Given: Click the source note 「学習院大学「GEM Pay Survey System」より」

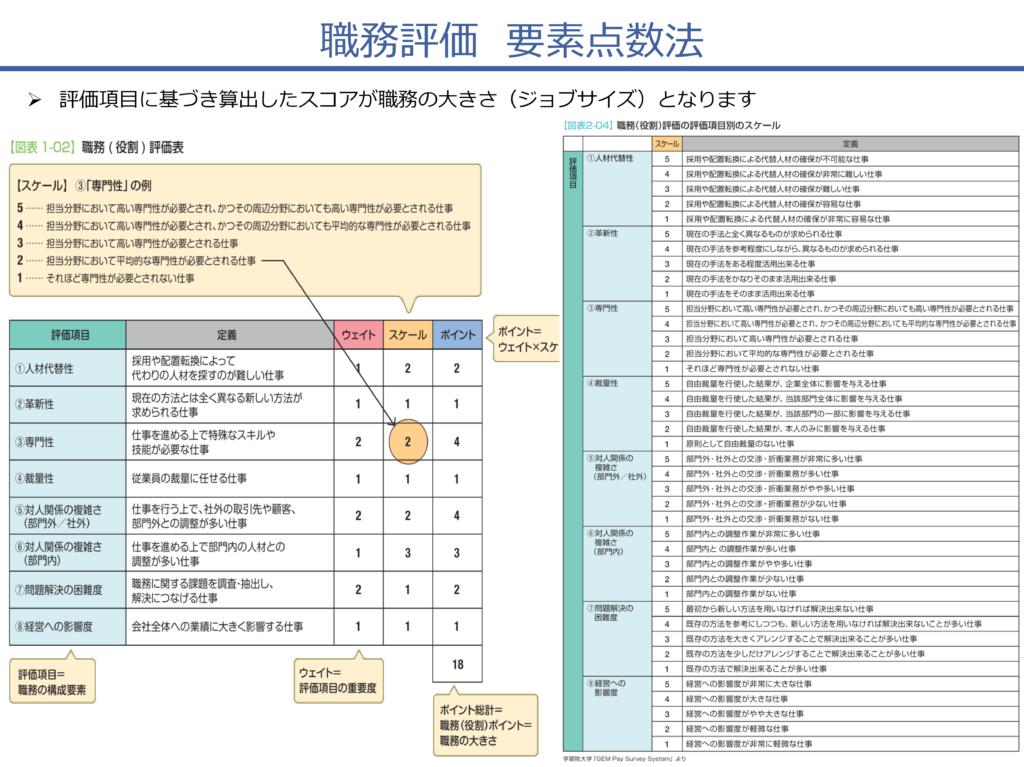Looking at the screenshot, I should 624,759.
